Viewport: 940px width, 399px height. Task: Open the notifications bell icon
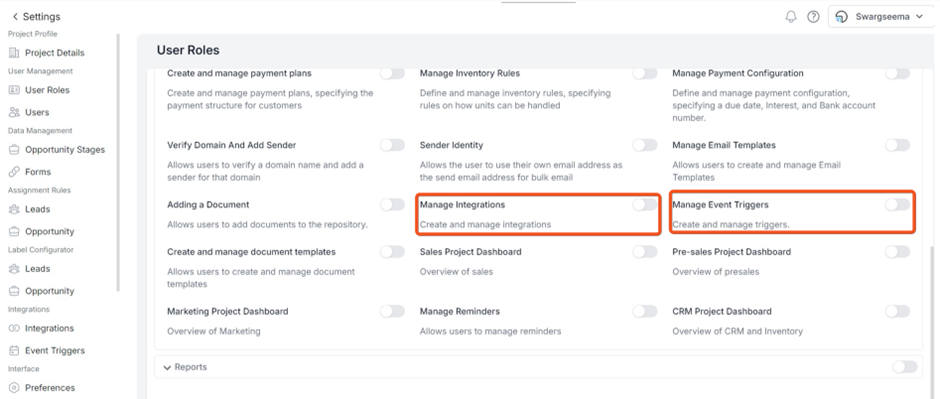[x=791, y=17]
